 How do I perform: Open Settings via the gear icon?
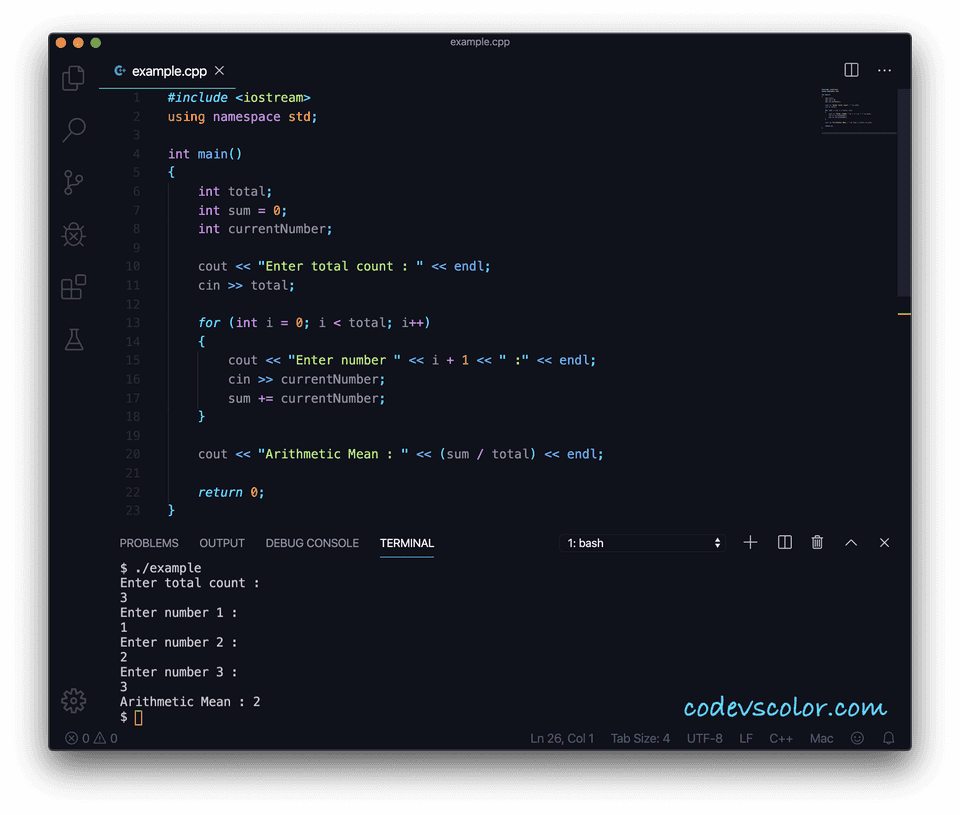[x=73, y=701]
